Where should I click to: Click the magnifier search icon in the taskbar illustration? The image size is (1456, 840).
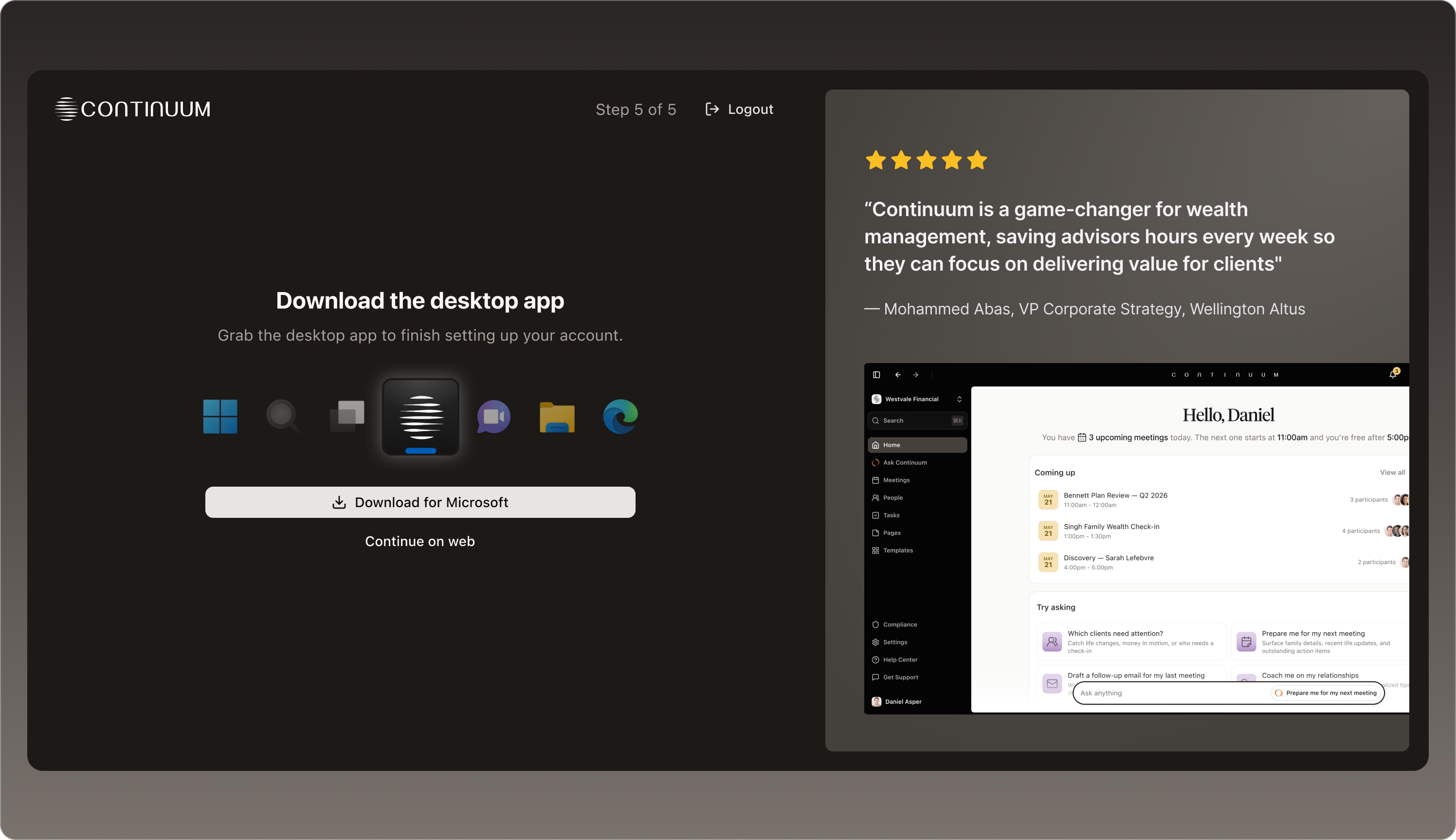click(x=283, y=417)
